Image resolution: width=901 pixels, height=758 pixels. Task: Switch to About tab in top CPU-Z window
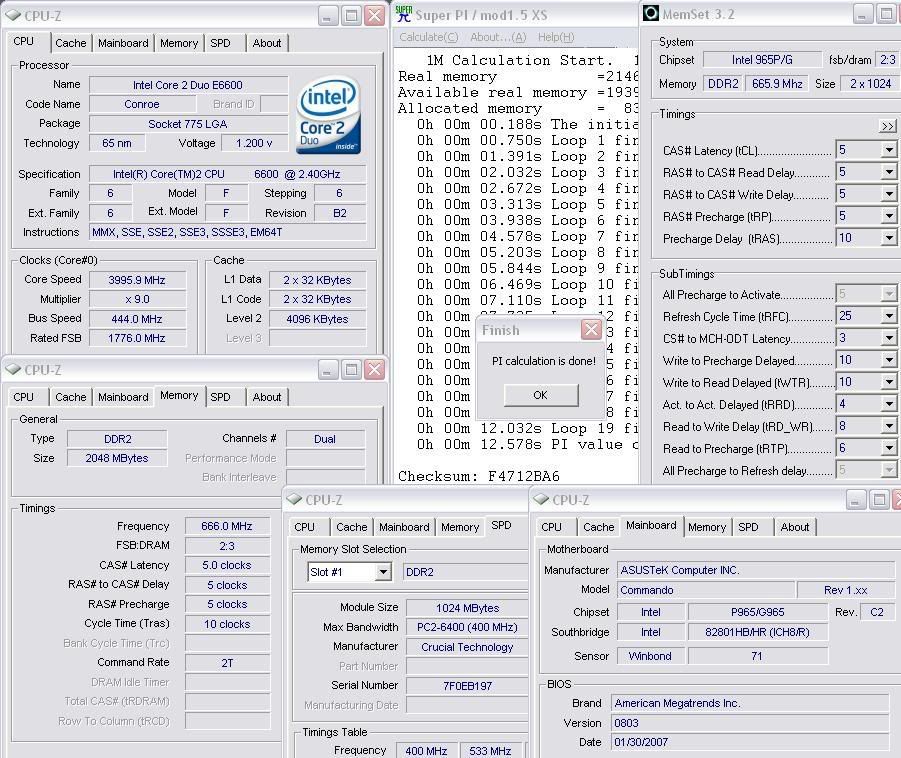(x=267, y=43)
